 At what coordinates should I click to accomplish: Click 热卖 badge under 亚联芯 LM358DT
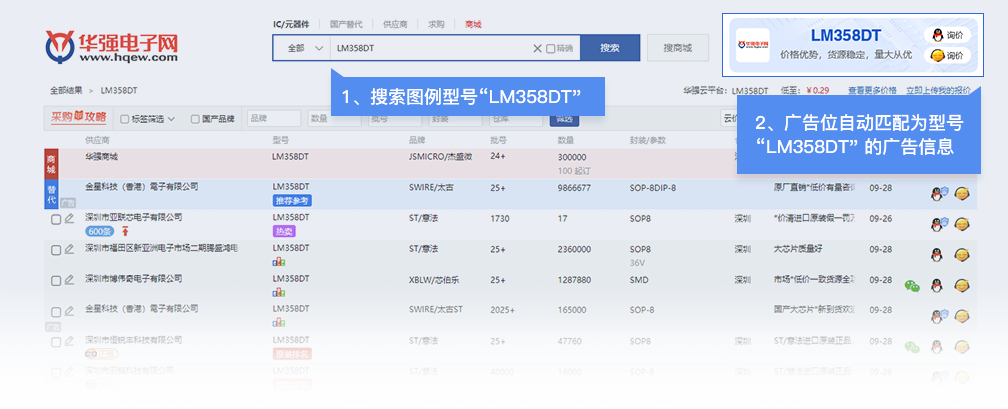[284, 231]
